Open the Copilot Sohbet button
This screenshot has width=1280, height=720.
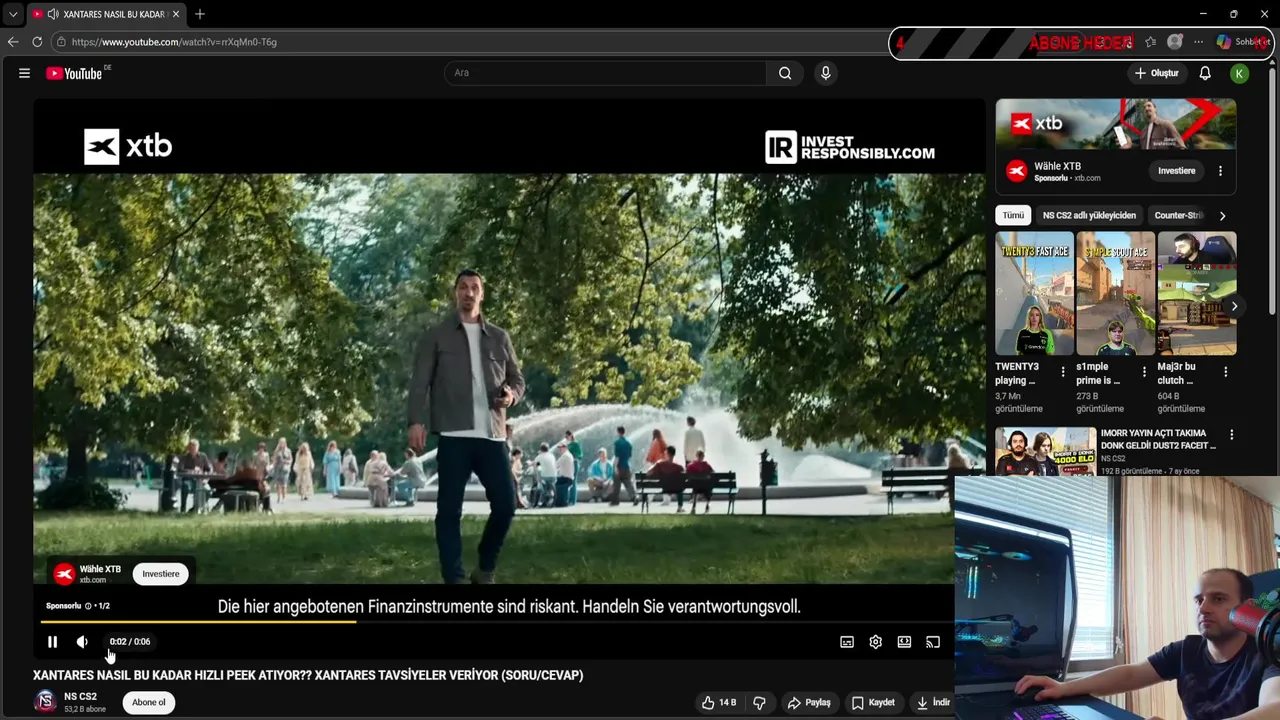pyautogui.click(x=1243, y=42)
